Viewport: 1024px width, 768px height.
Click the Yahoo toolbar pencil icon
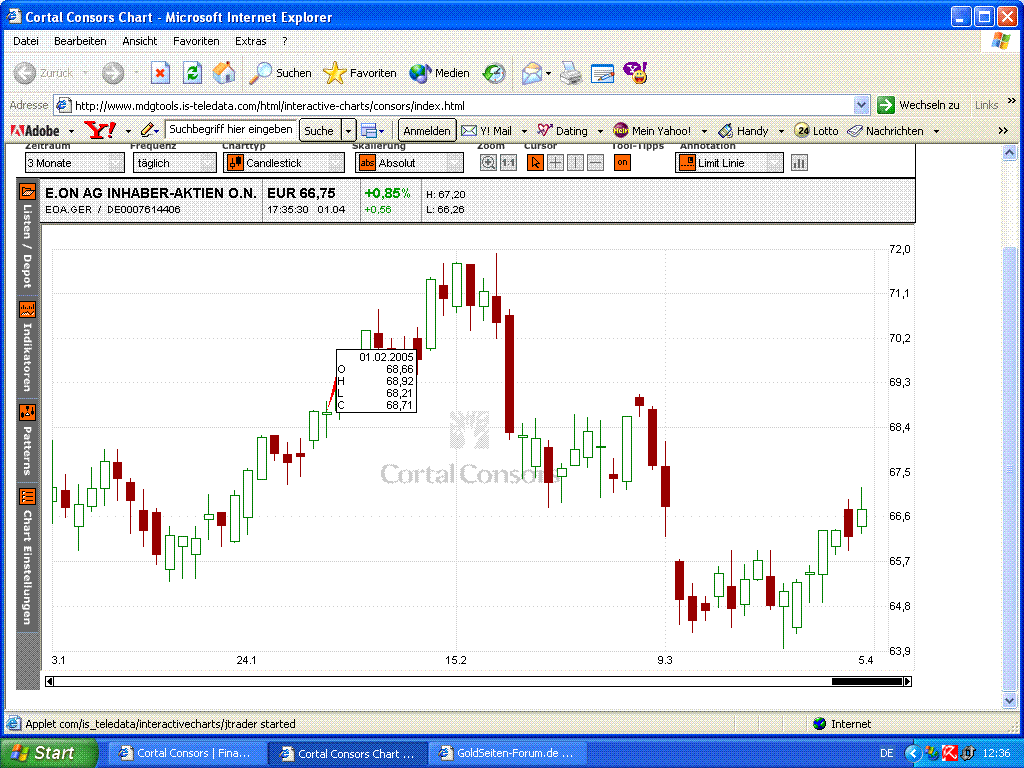click(148, 130)
